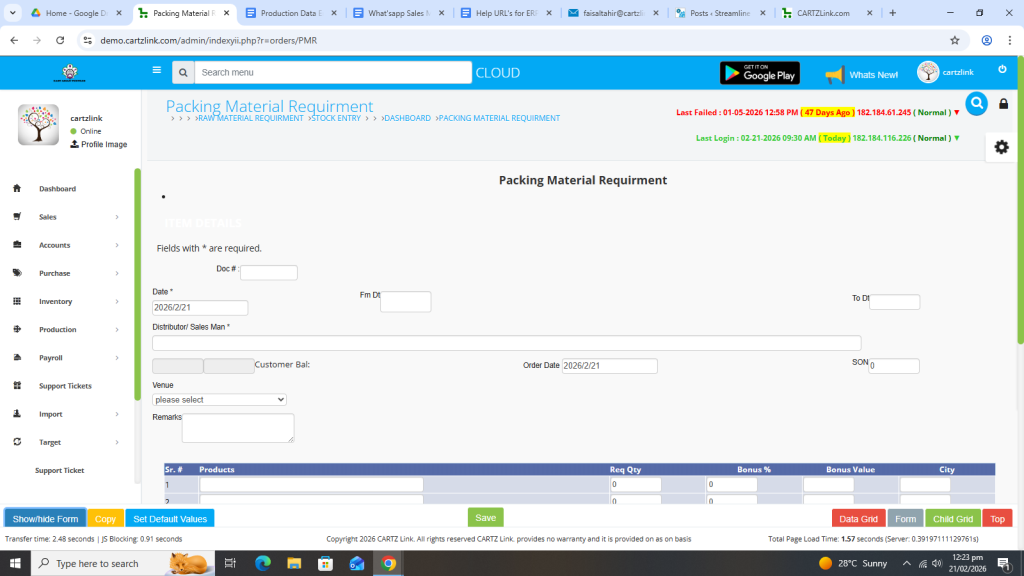Expand the Inventory sidebar menu
Image resolution: width=1024 pixels, height=576 pixels.
point(65,301)
